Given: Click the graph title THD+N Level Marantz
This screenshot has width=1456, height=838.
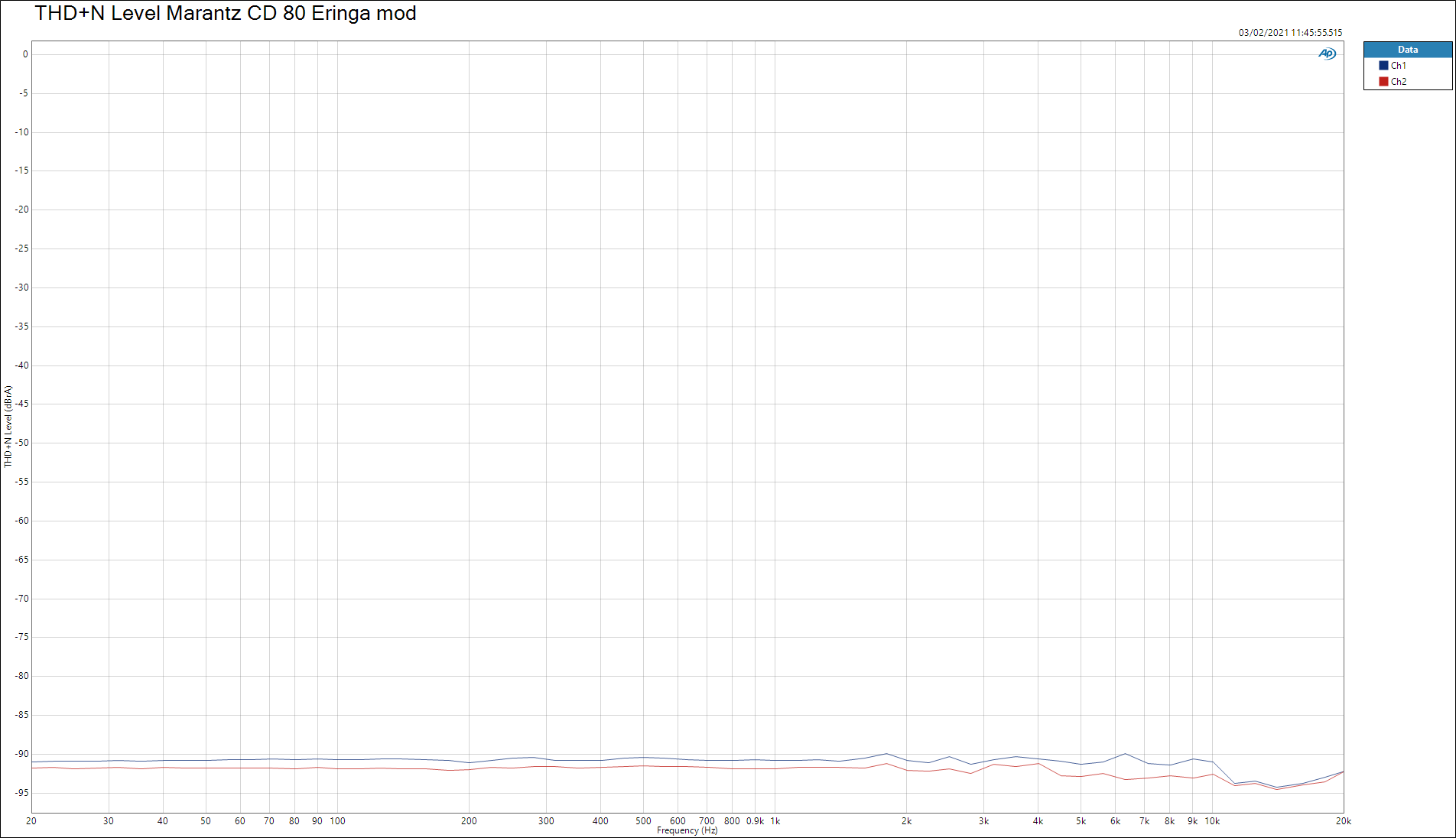Looking at the screenshot, I should pyautogui.click(x=226, y=14).
